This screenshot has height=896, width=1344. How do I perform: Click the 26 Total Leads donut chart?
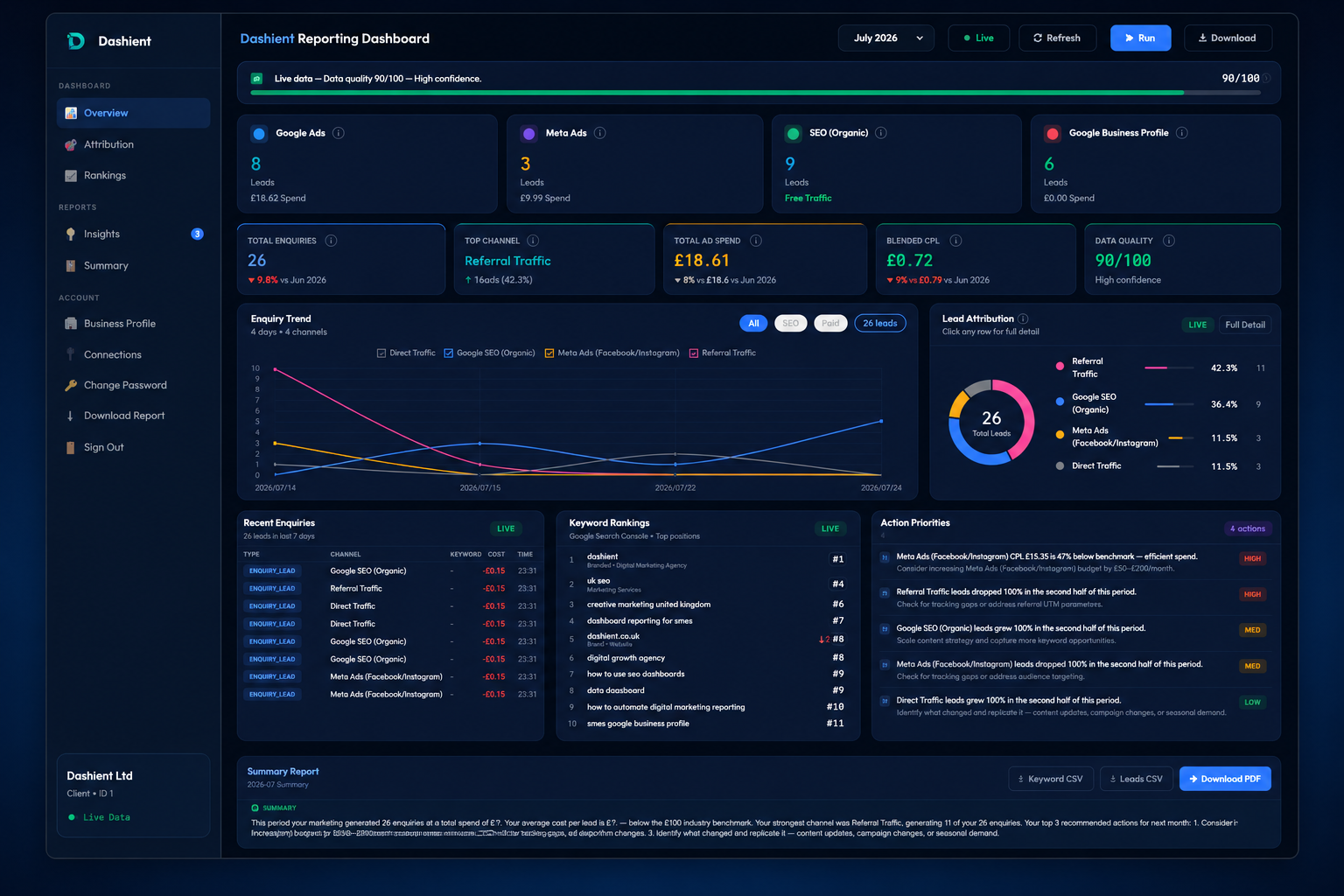(991, 423)
